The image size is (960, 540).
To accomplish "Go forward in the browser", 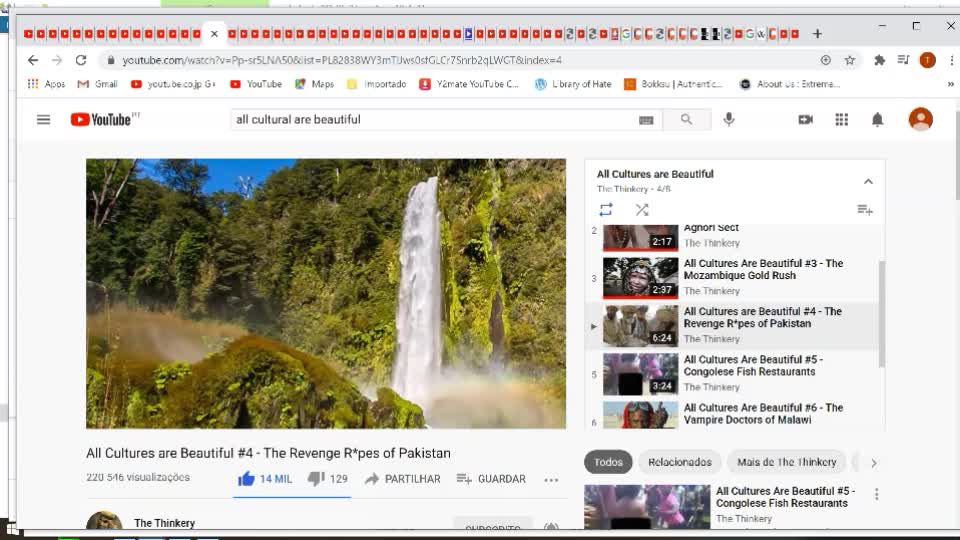I will pos(57,60).
